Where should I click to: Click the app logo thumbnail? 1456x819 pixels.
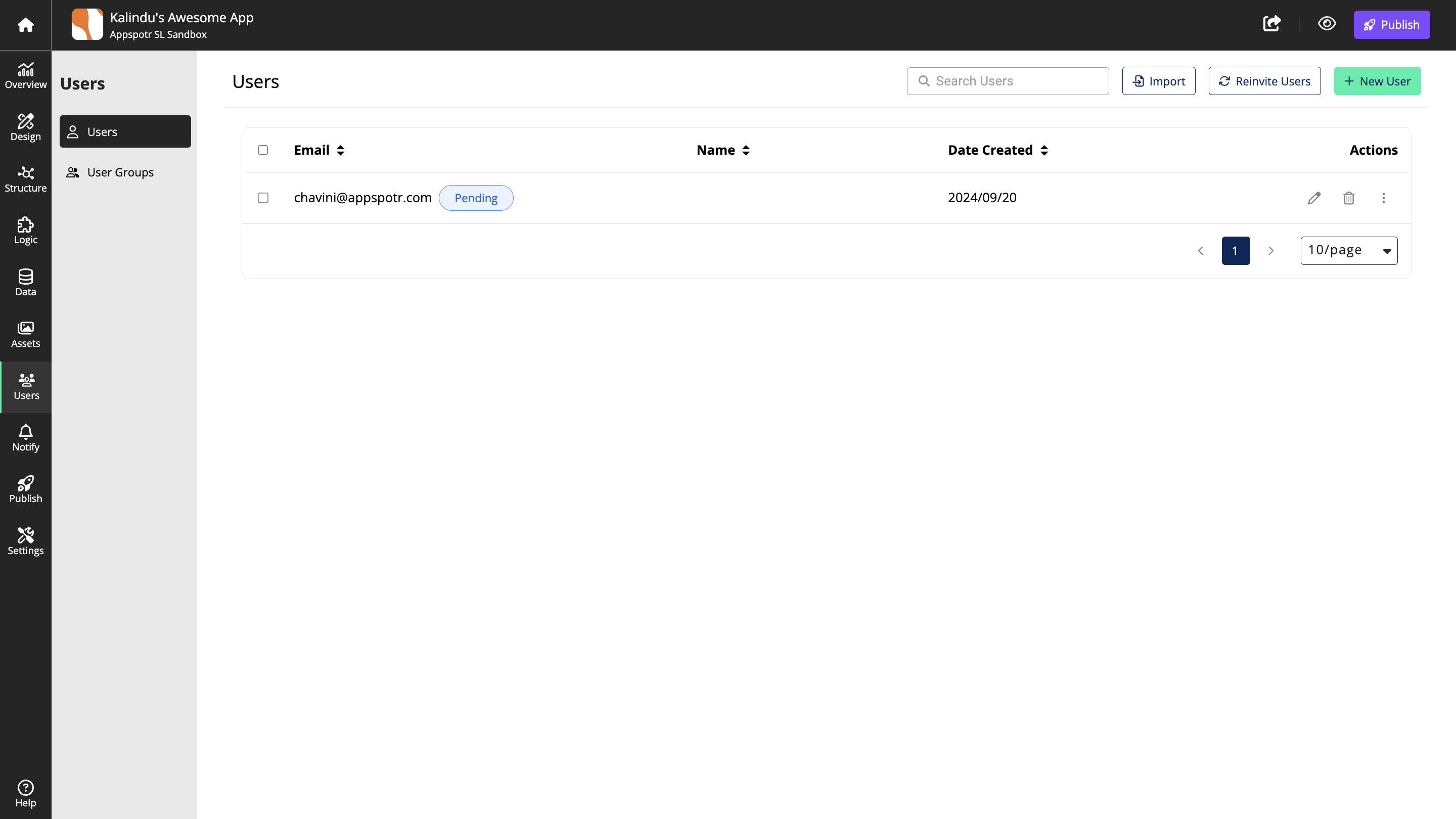pos(87,24)
